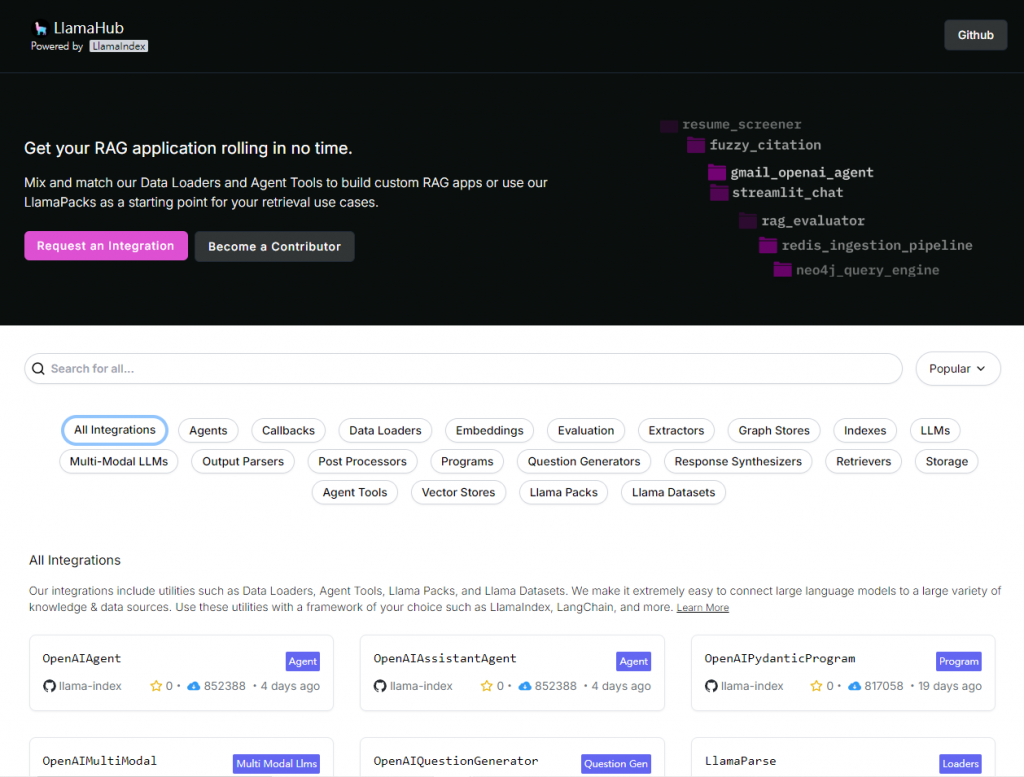Filter by Callbacks category
The height and width of the screenshot is (777, 1024).
coord(289,430)
